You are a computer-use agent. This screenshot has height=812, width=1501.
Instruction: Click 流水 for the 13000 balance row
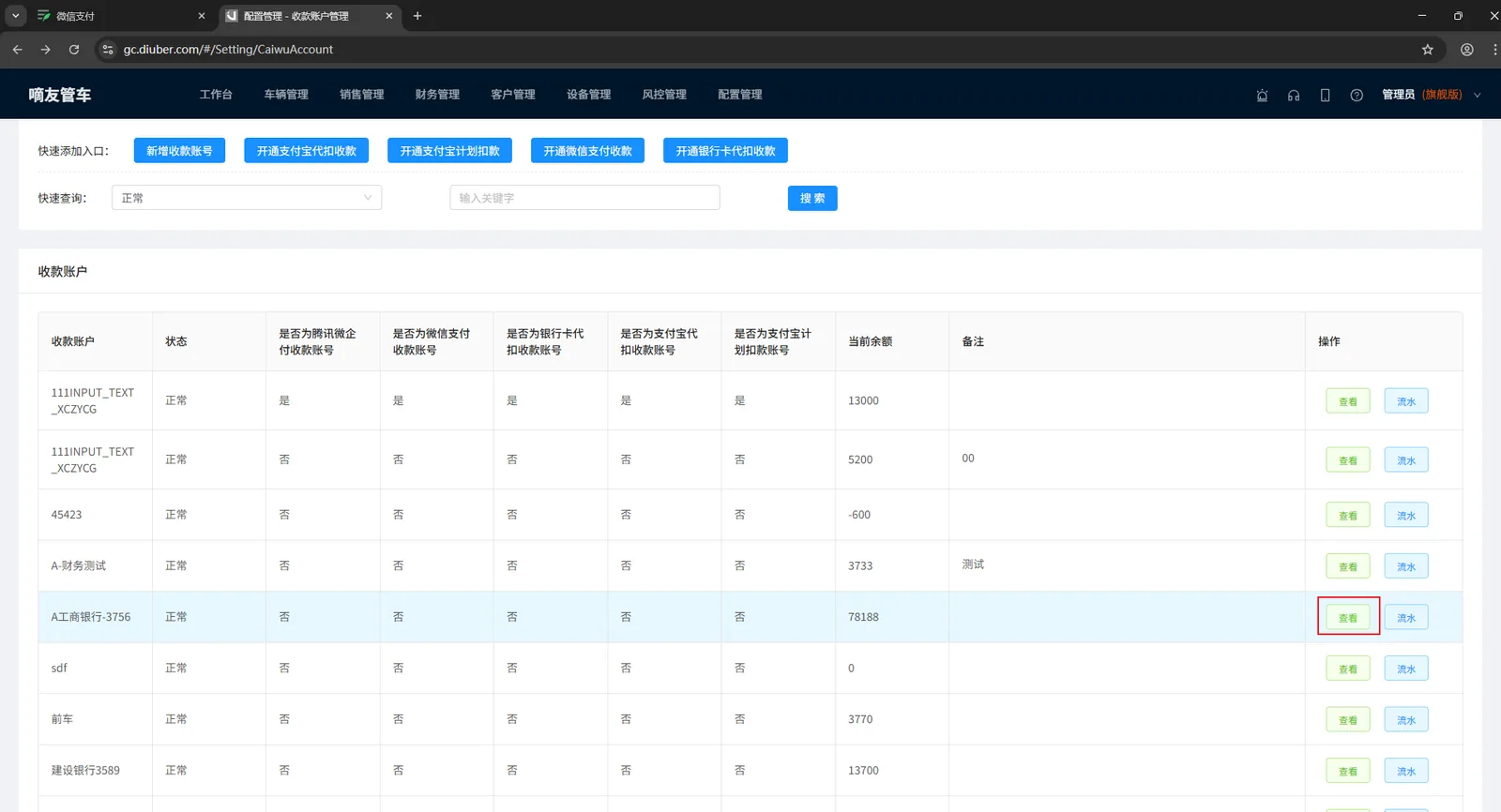tap(1406, 401)
